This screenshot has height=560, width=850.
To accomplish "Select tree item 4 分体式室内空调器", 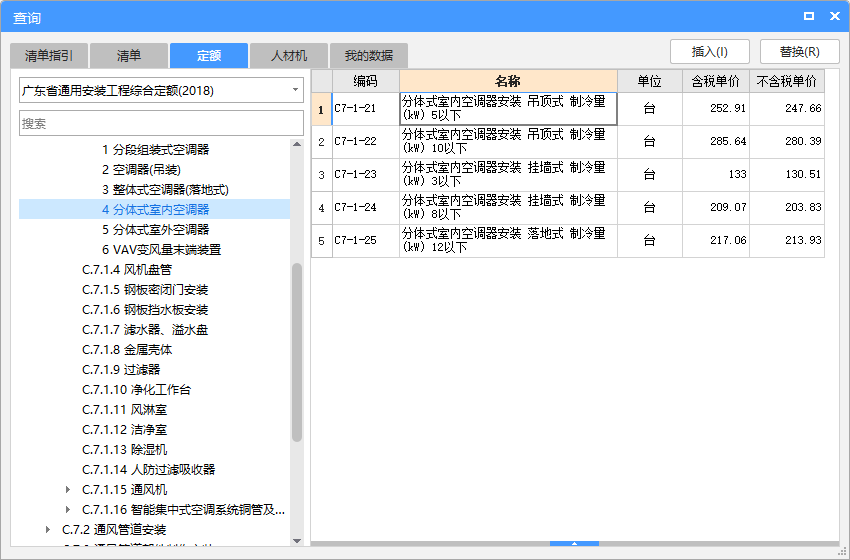I will (x=155, y=210).
